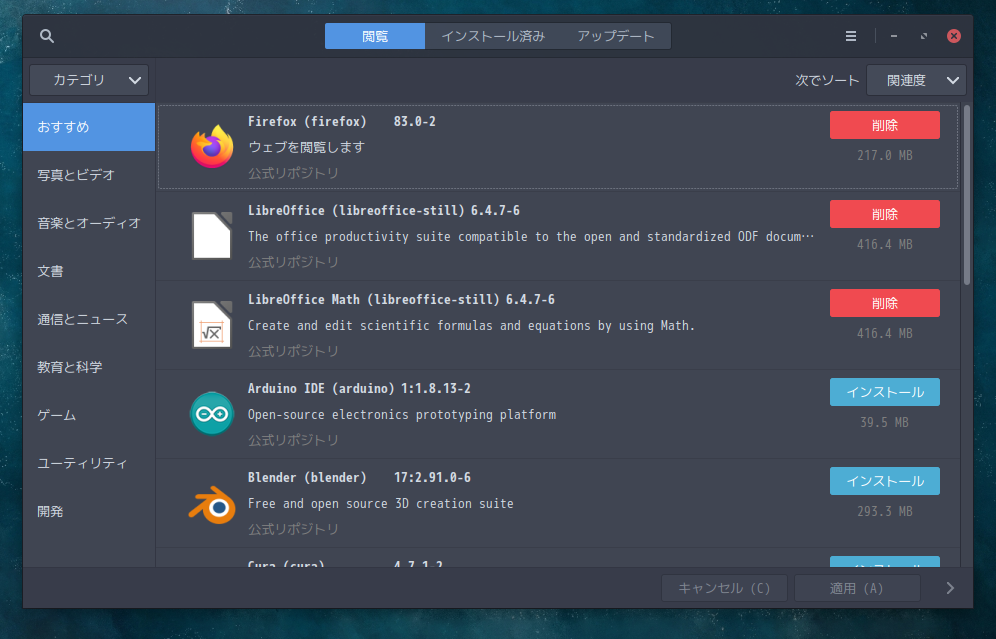The width and height of the screenshot is (996, 639).
Task: Click the package list vertical scrollbar
Action: click(967, 196)
